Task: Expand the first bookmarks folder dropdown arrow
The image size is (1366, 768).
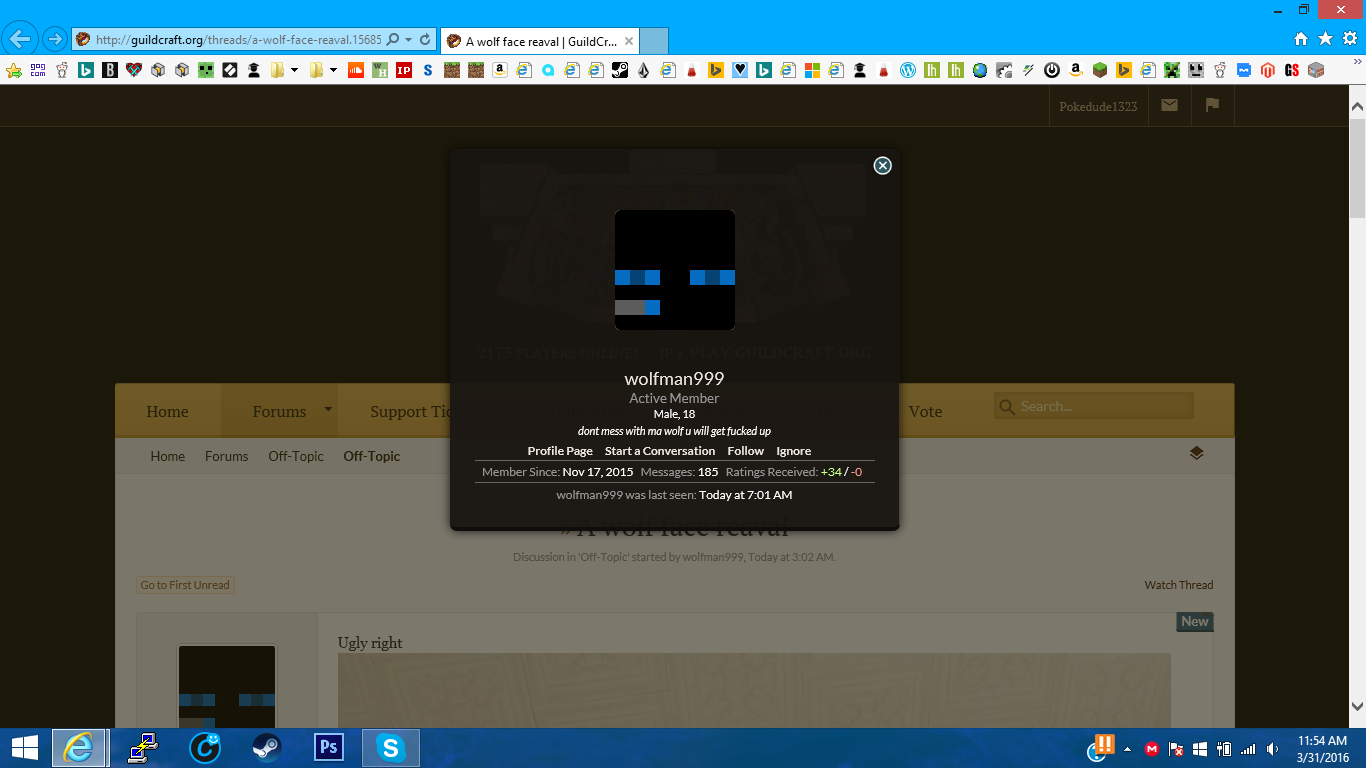Action: [x=294, y=70]
